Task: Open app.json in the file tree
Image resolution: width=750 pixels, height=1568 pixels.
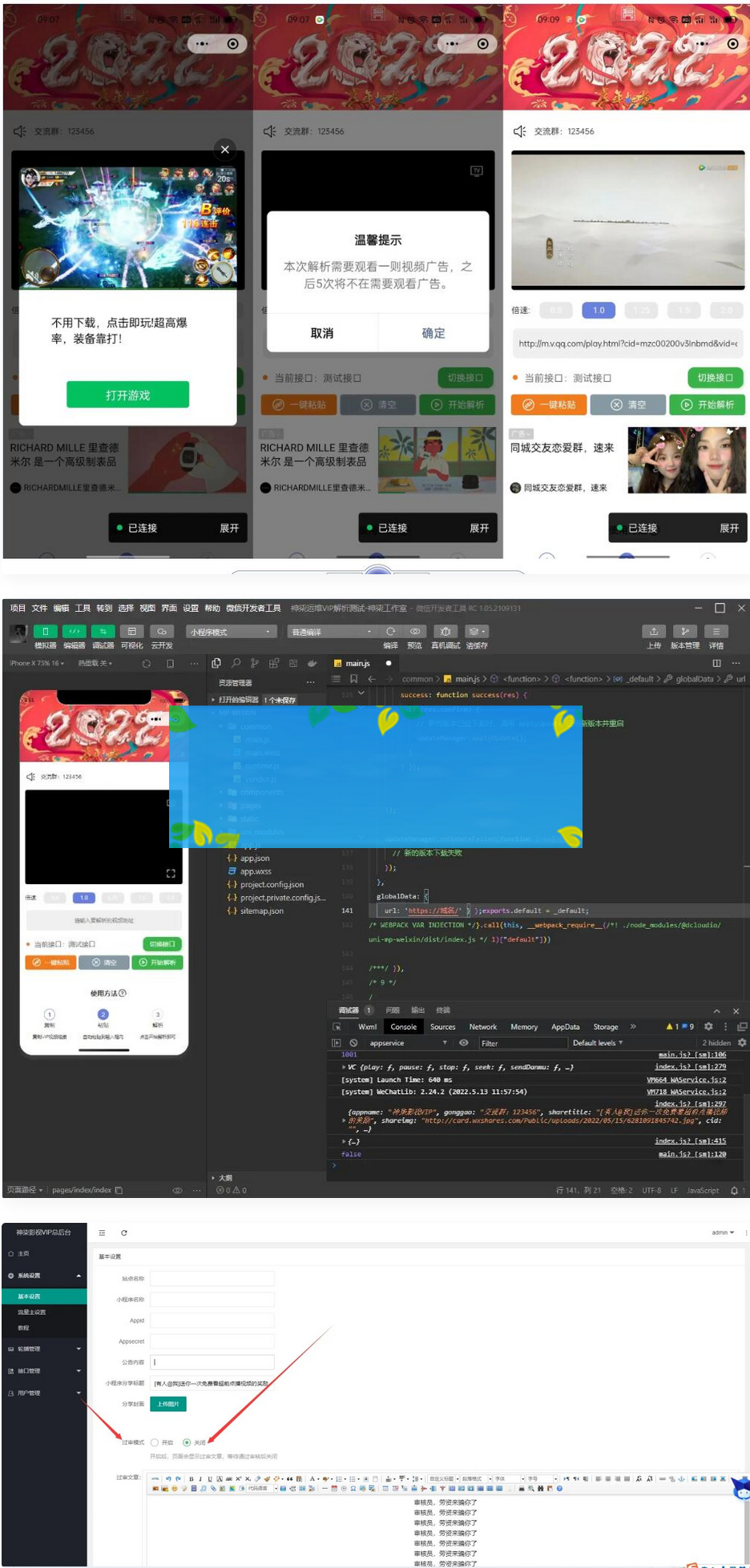Action: coord(255,858)
